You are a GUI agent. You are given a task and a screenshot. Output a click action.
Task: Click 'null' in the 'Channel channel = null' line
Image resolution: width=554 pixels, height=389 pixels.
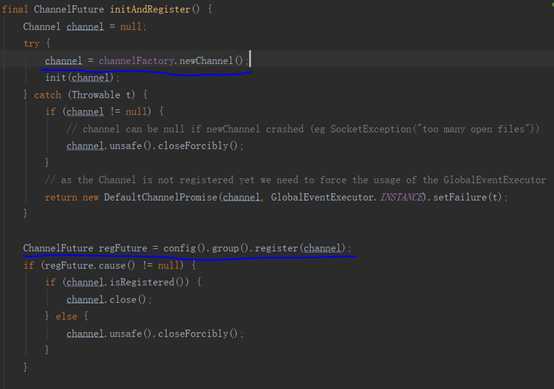point(130,26)
